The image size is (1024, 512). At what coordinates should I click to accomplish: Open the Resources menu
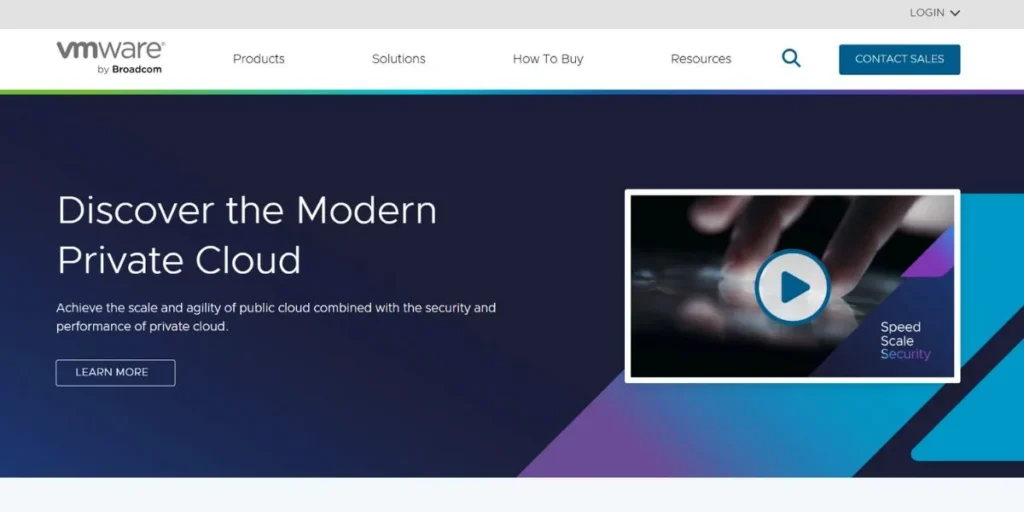pyautogui.click(x=701, y=59)
